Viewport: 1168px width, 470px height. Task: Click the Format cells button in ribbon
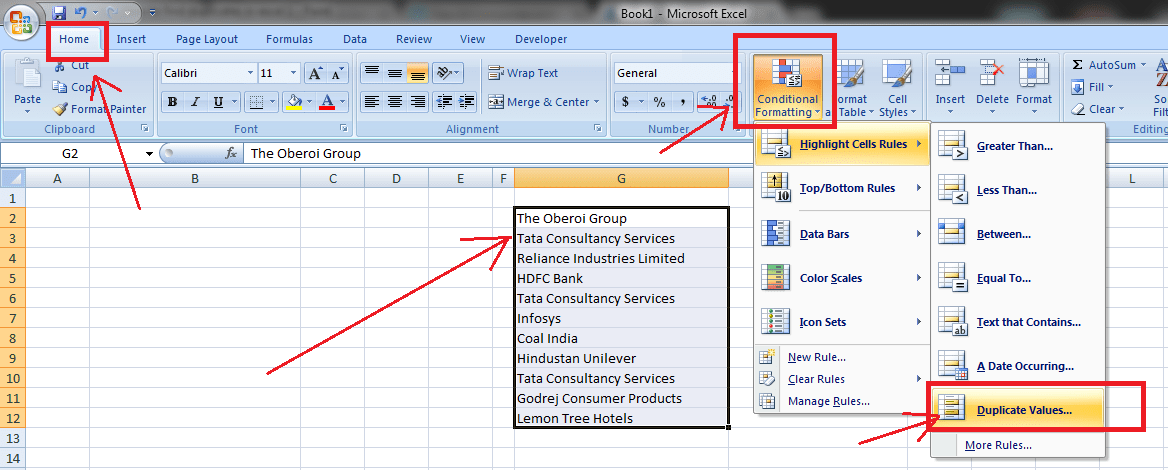(1034, 86)
